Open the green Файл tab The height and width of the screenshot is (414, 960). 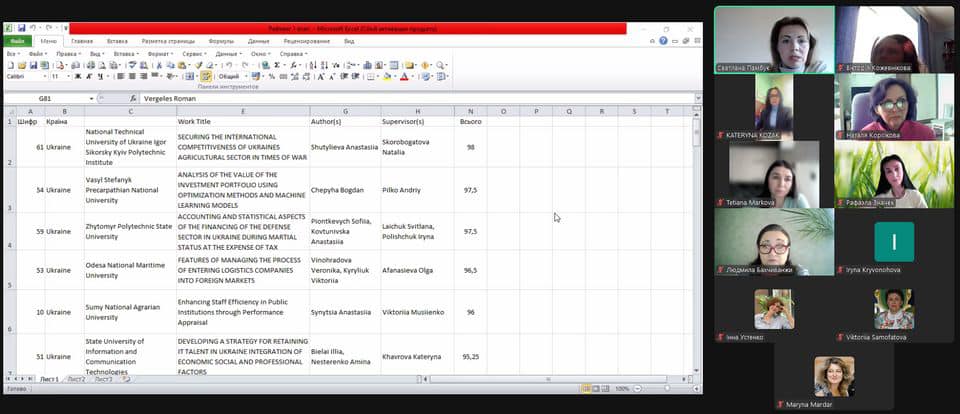(17, 41)
